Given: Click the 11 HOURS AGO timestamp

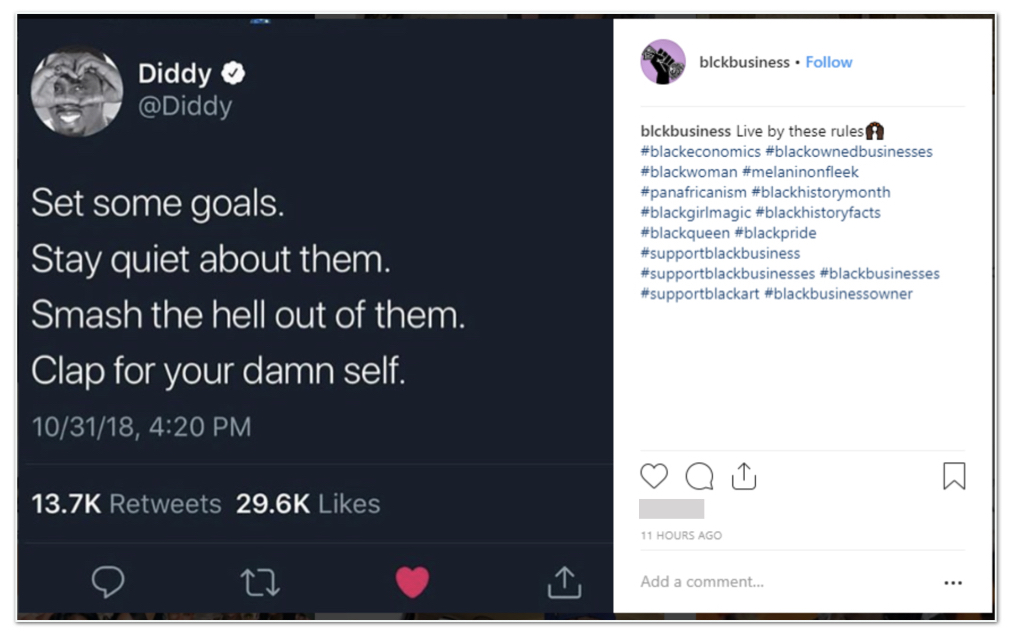Looking at the screenshot, I should (x=681, y=536).
